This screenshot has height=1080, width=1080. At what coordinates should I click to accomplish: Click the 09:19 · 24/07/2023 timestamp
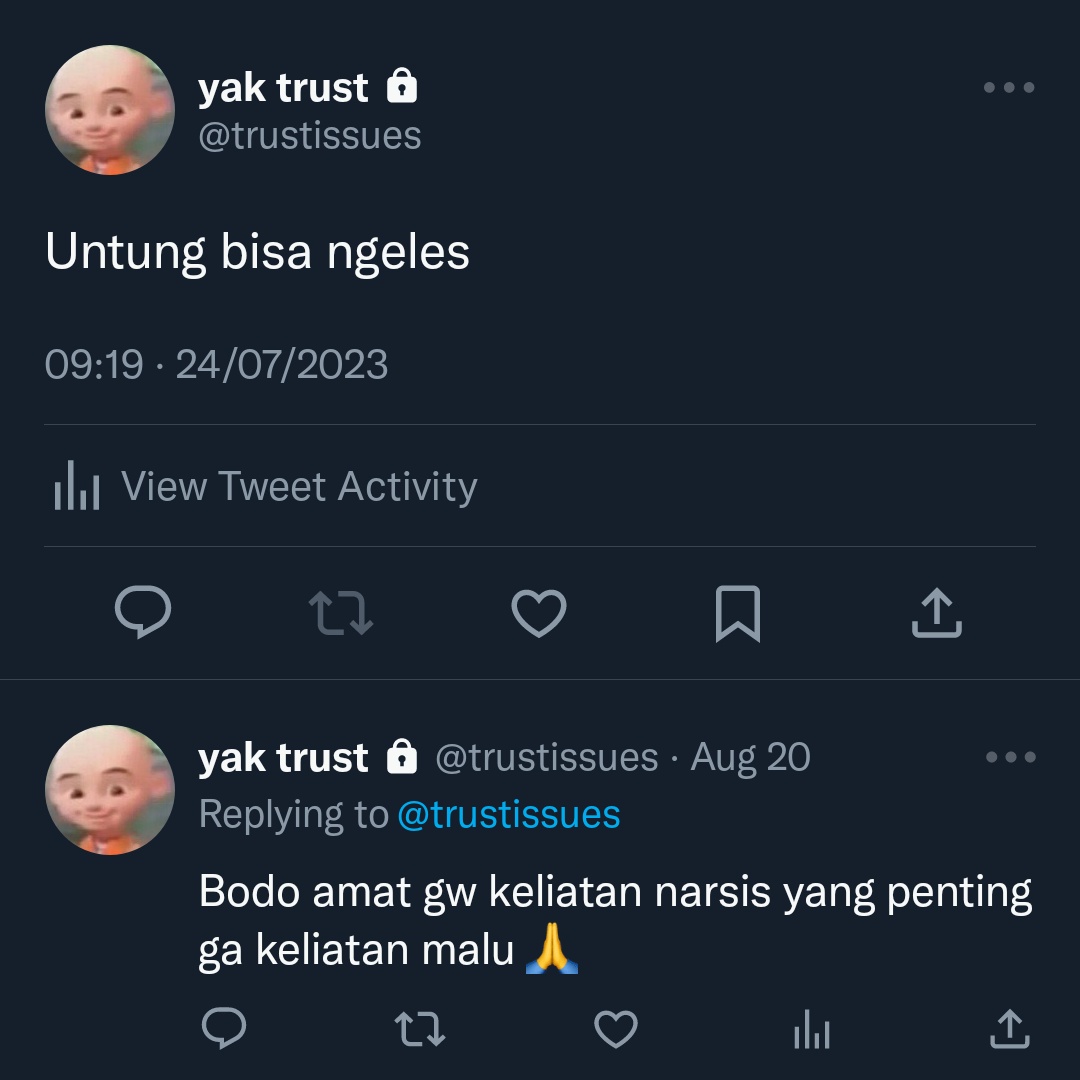pos(216,364)
